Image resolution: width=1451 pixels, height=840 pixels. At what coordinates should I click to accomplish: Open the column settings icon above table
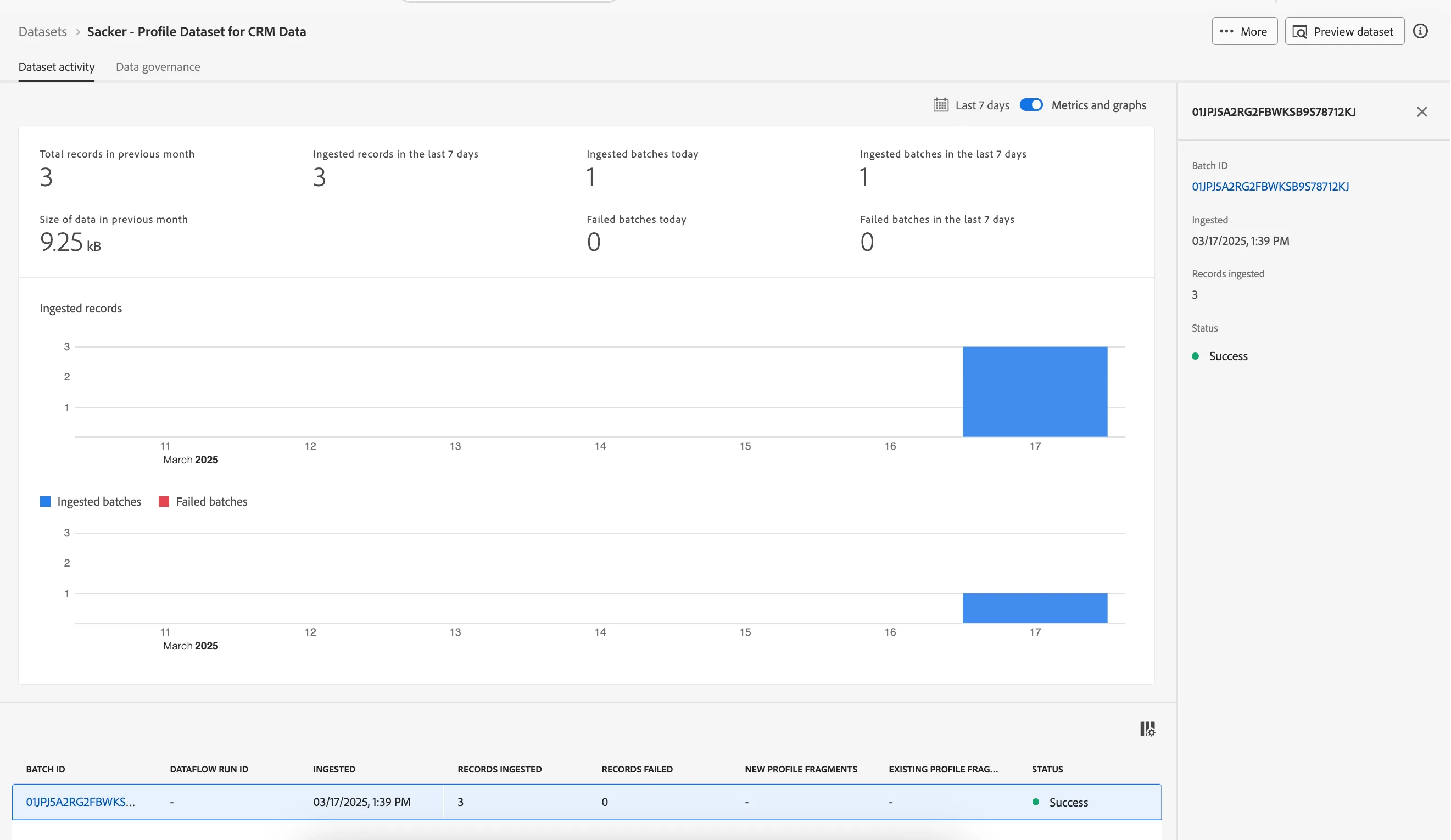tap(1147, 729)
